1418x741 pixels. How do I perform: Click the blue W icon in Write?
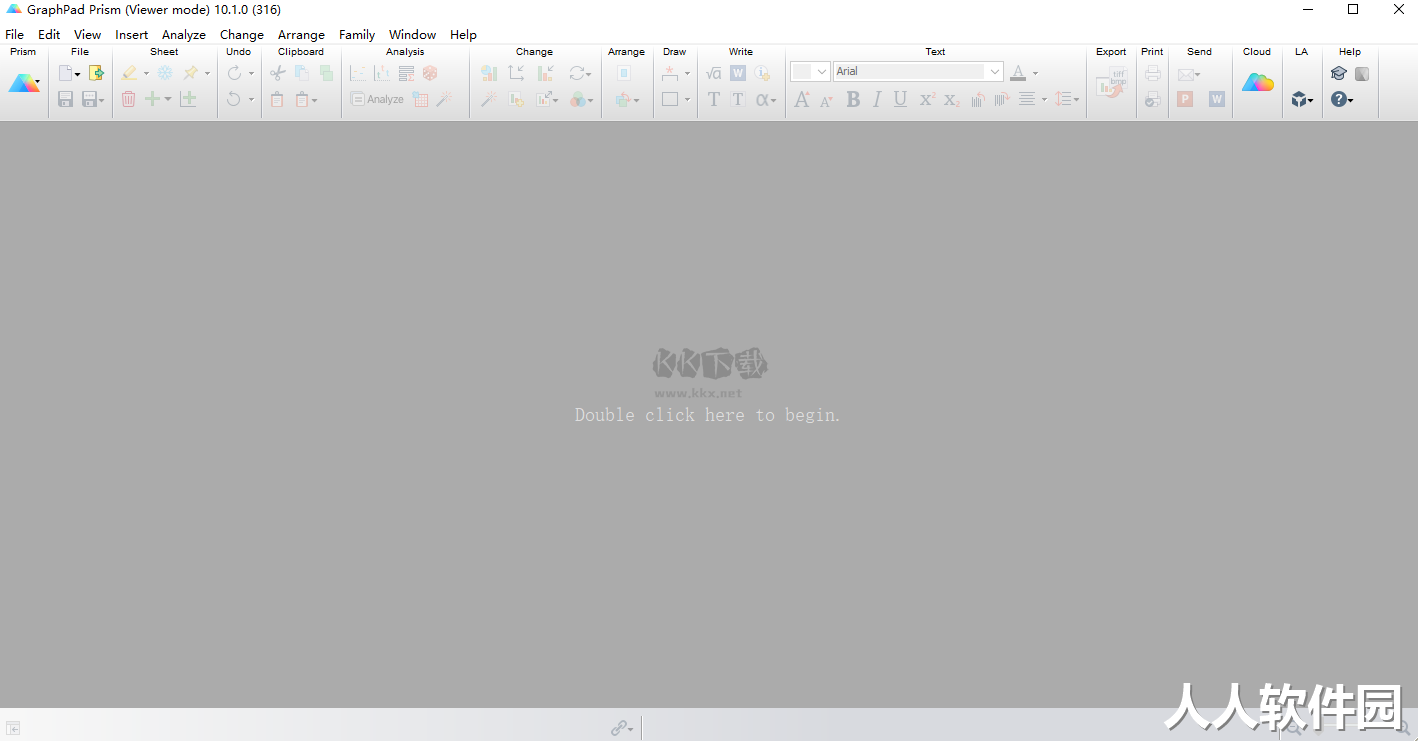coord(738,73)
